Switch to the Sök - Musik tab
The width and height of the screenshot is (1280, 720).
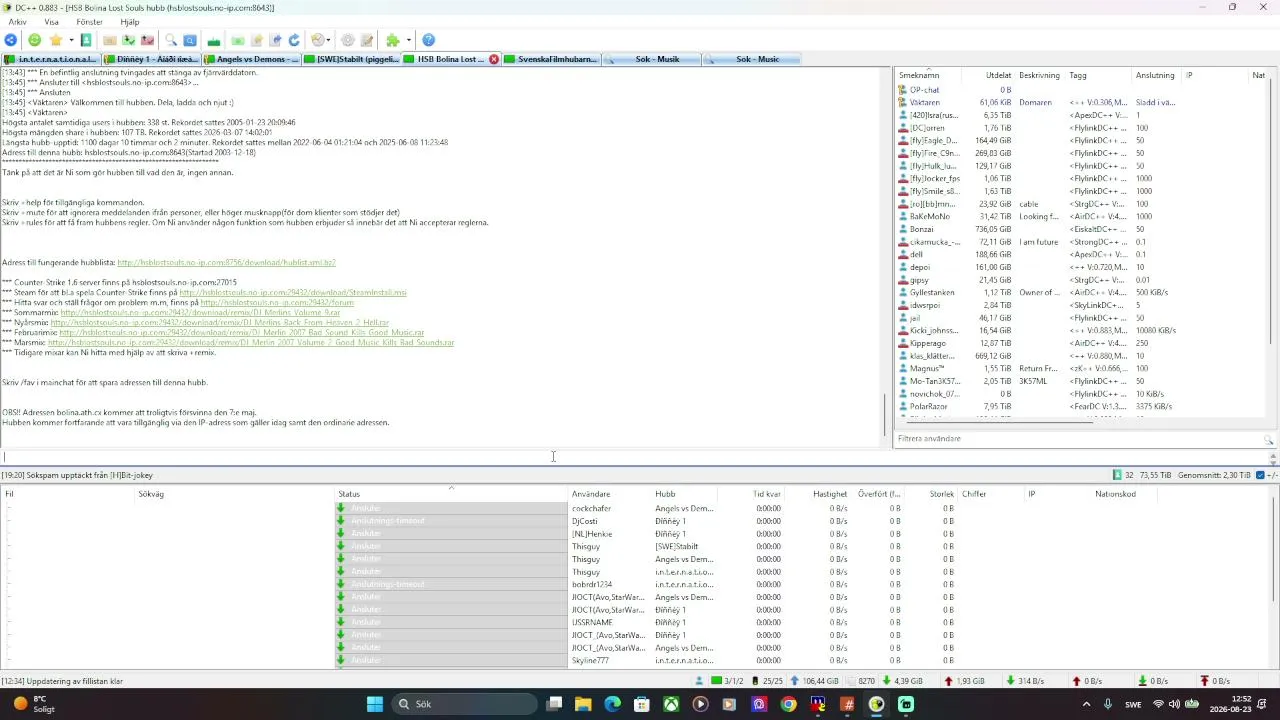tap(651, 59)
